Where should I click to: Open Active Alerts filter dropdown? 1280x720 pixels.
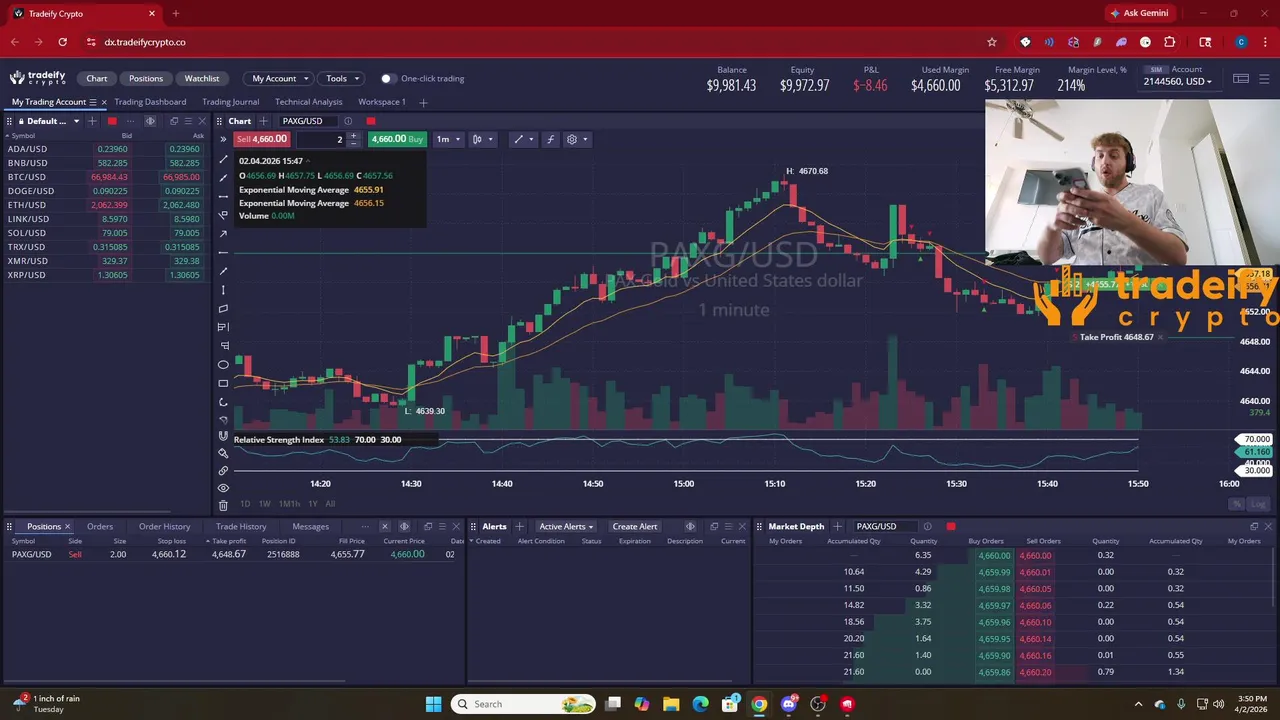[566, 527]
